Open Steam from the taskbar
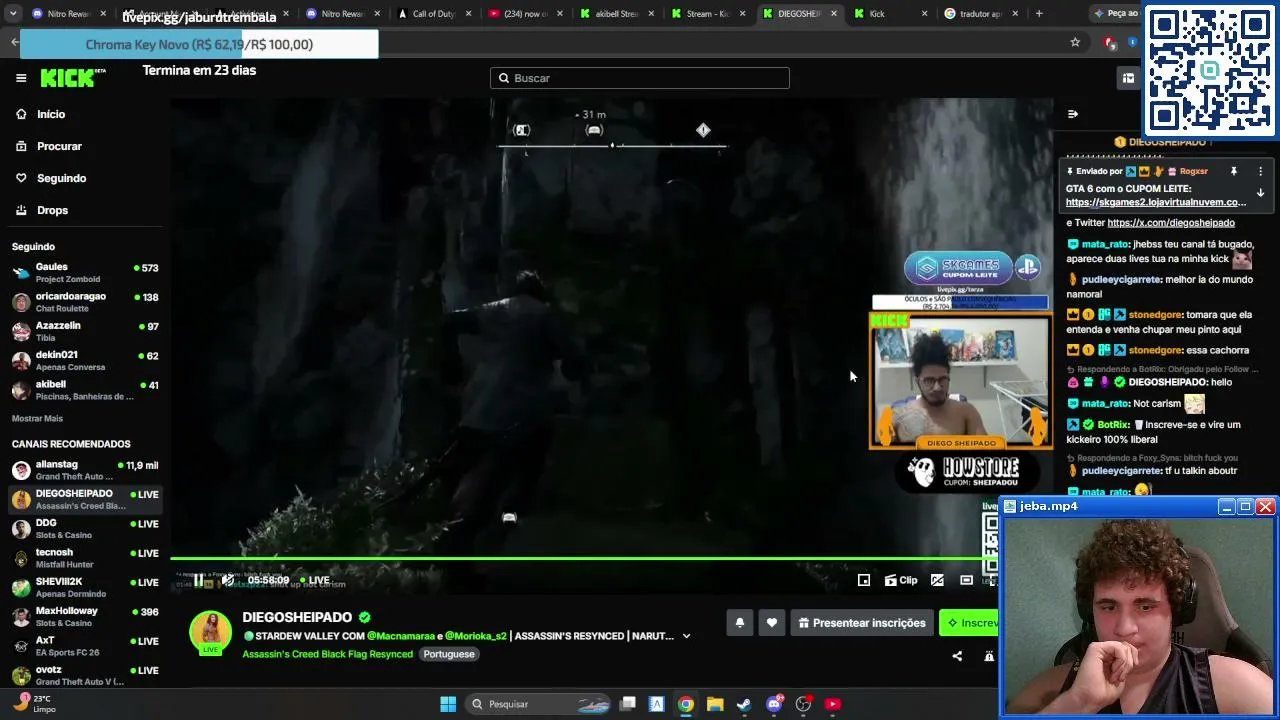 [744, 704]
